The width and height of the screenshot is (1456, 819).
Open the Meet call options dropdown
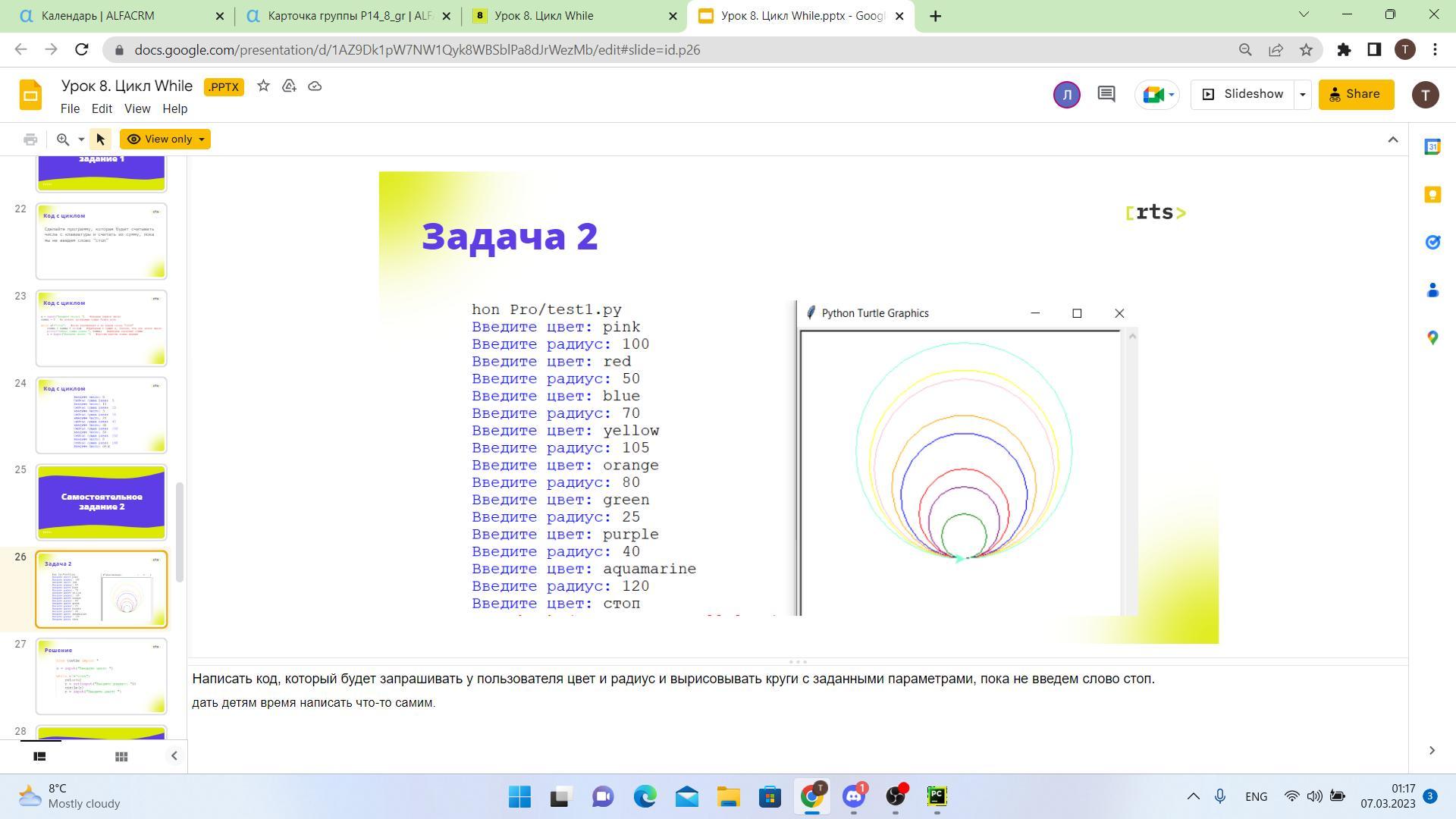point(1172,95)
